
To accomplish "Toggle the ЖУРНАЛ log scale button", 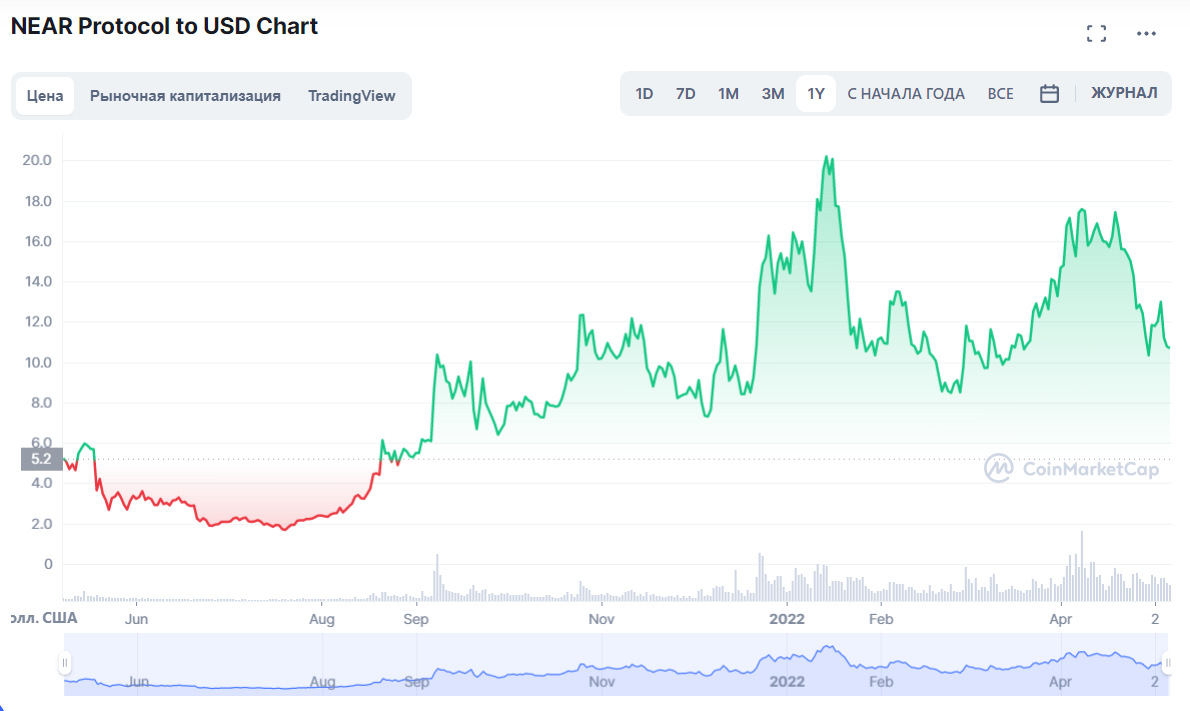I will pyautogui.click(x=1124, y=93).
